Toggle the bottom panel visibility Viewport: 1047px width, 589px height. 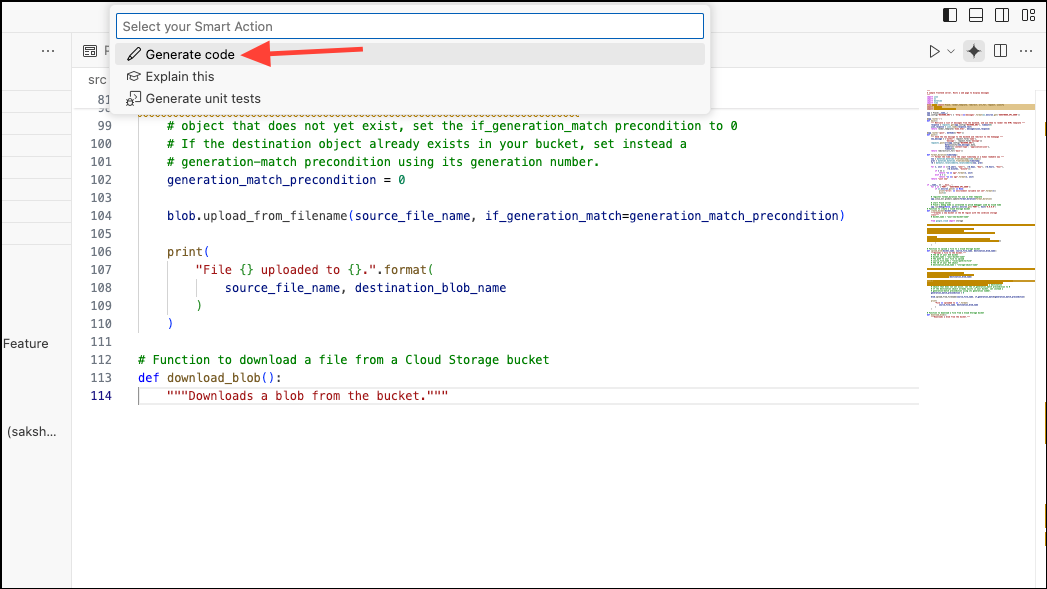[974, 14]
